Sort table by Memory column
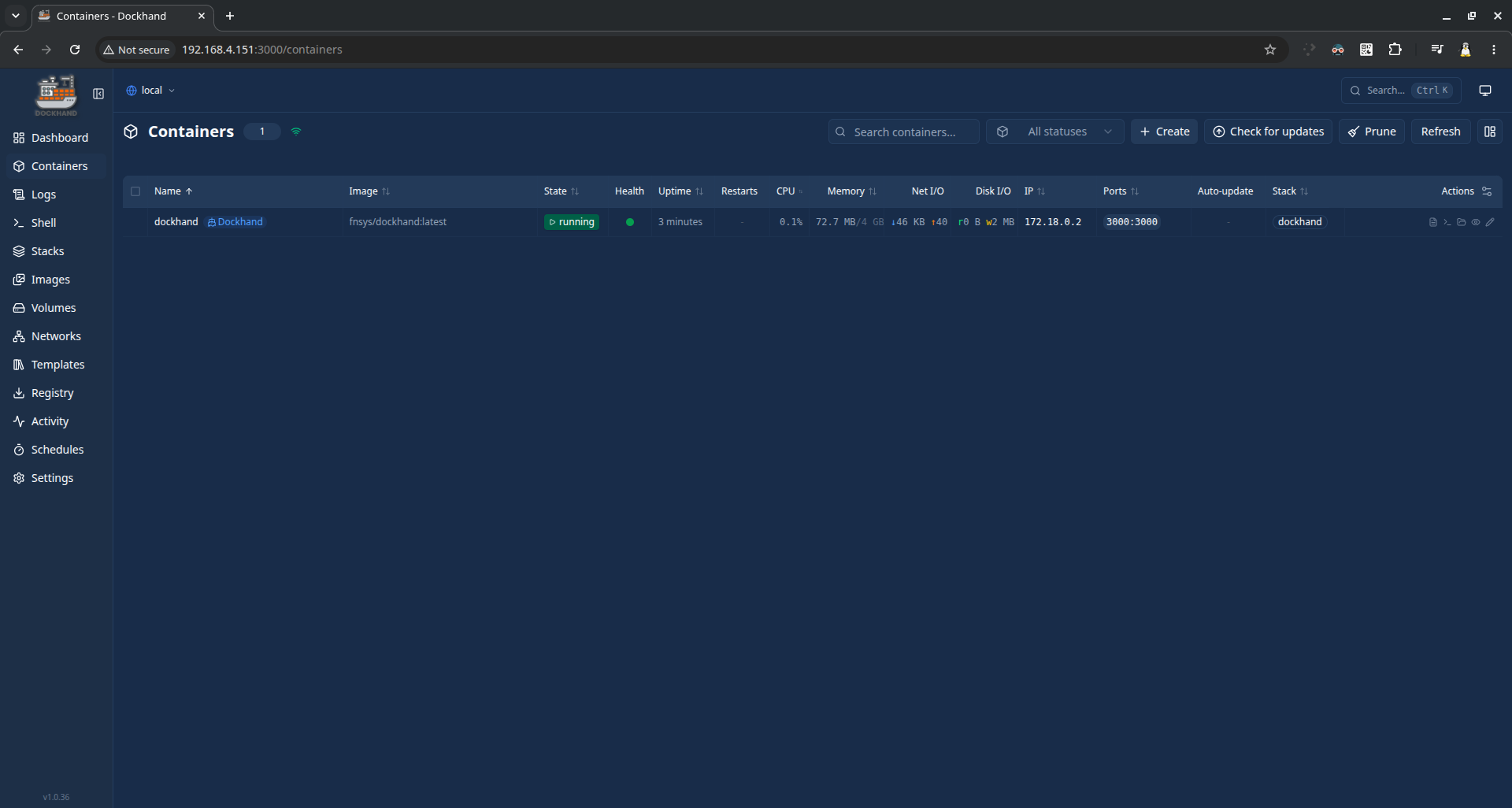The width and height of the screenshot is (1512, 808). [x=851, y=191]
